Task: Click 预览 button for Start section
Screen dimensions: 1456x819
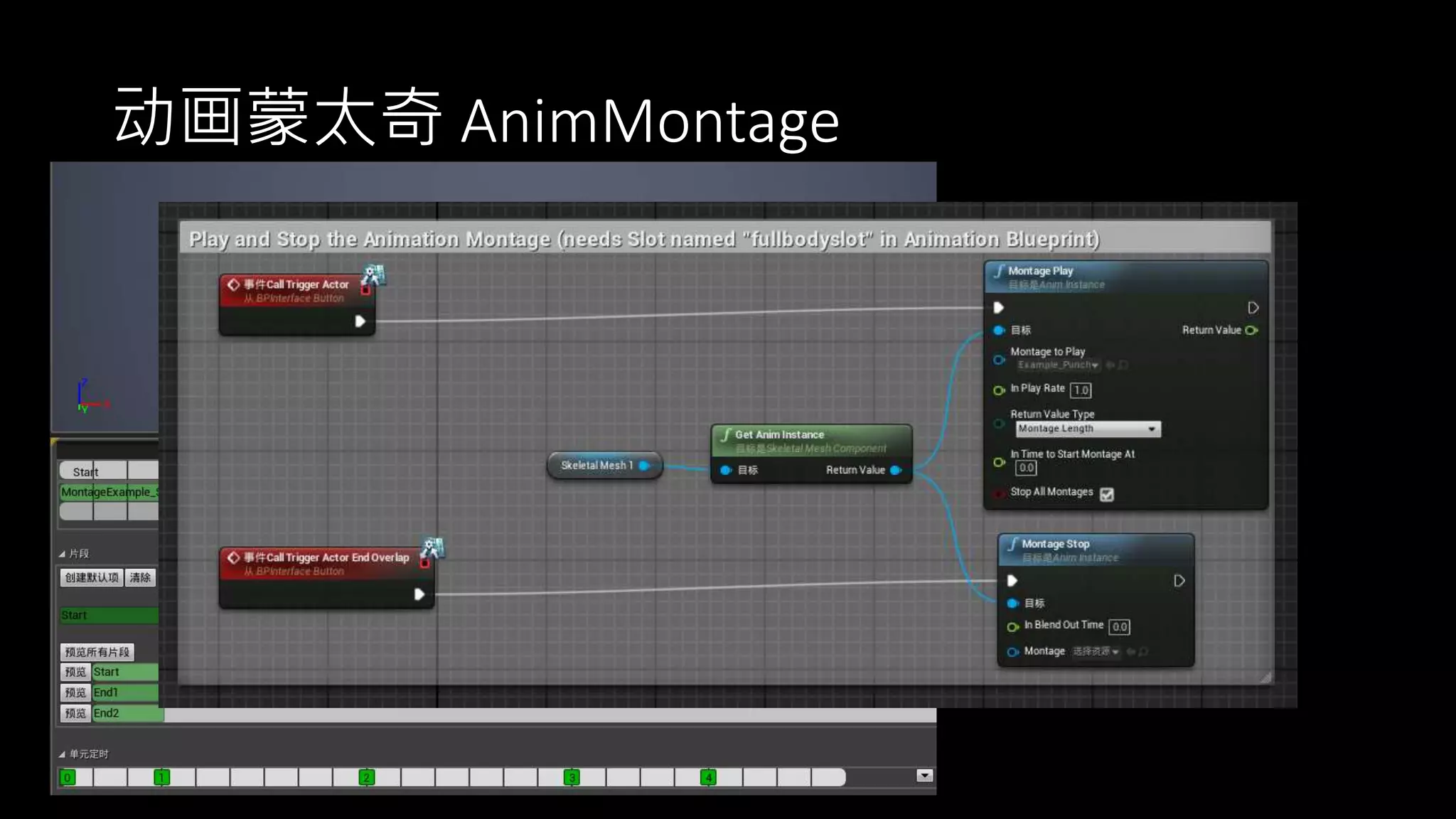Action: pos(75,672)
